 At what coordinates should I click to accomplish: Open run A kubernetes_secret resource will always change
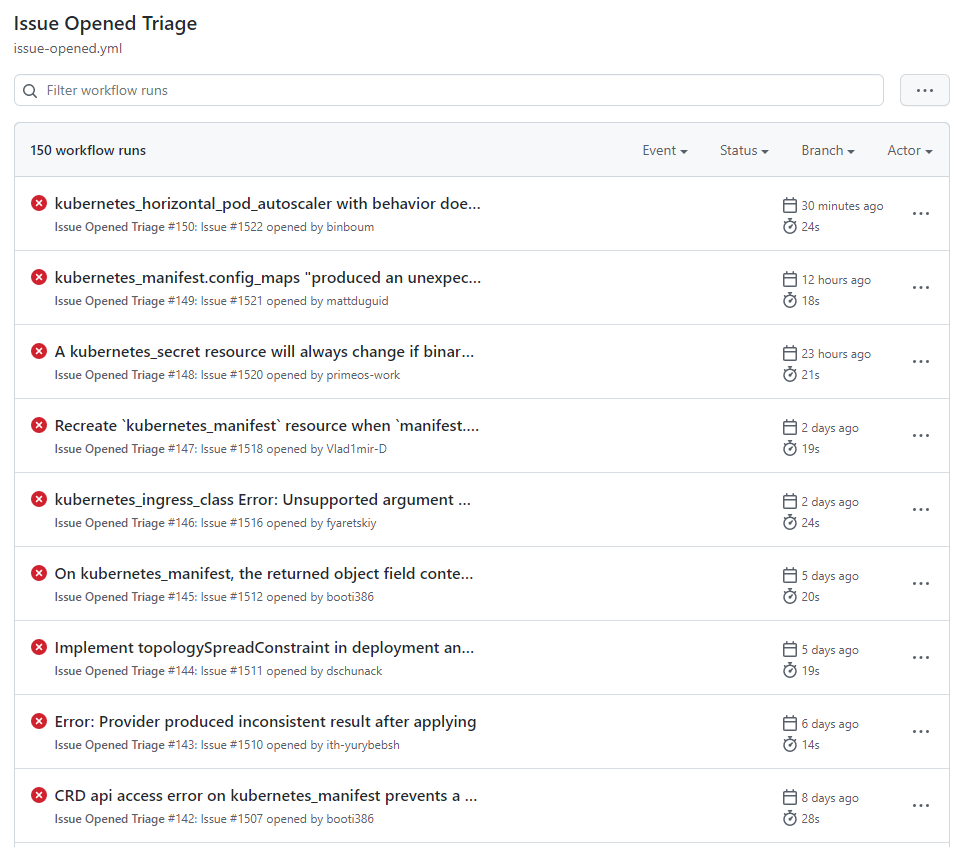[264, 351]
